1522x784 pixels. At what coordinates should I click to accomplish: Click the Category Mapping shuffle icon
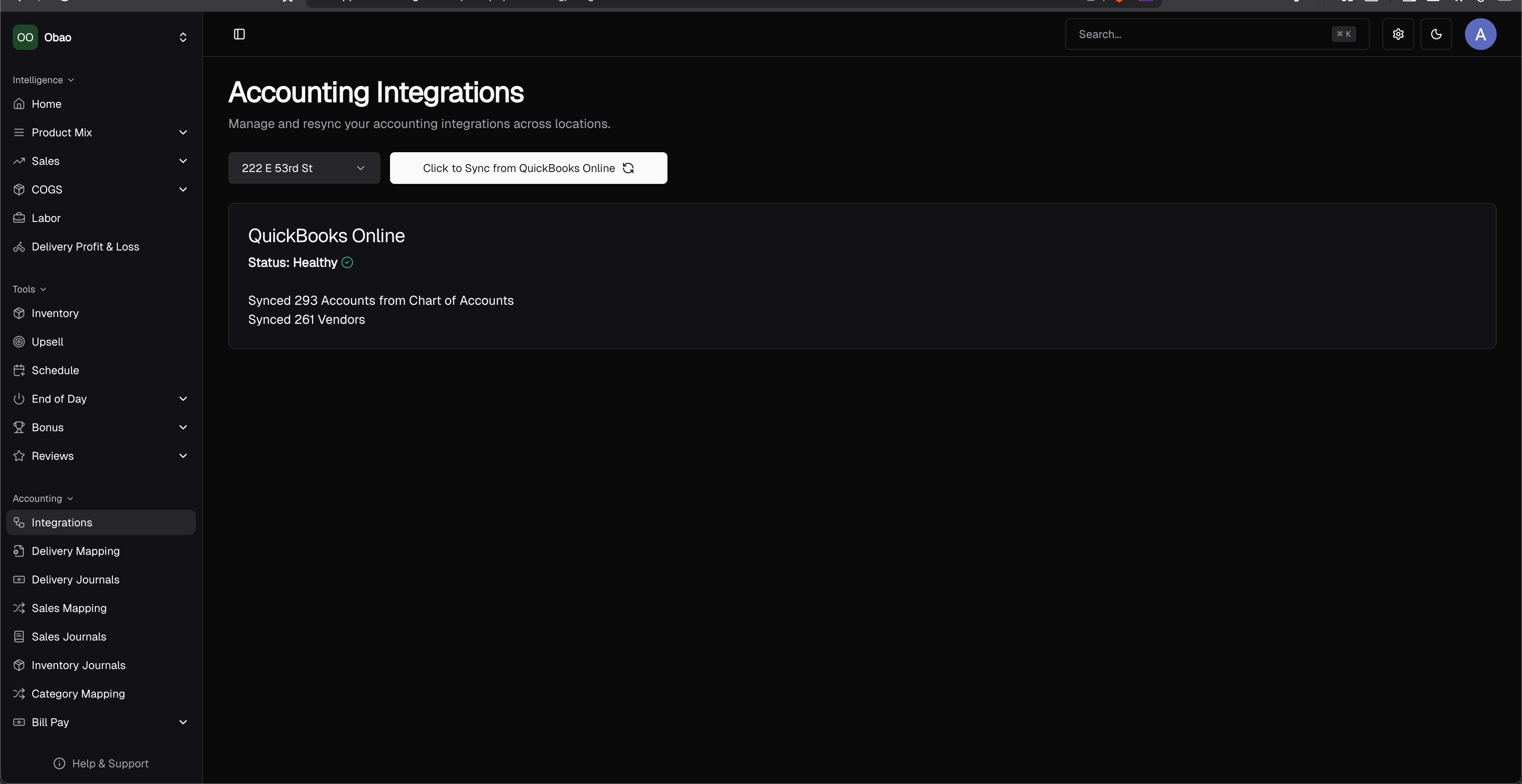point(19,694)
